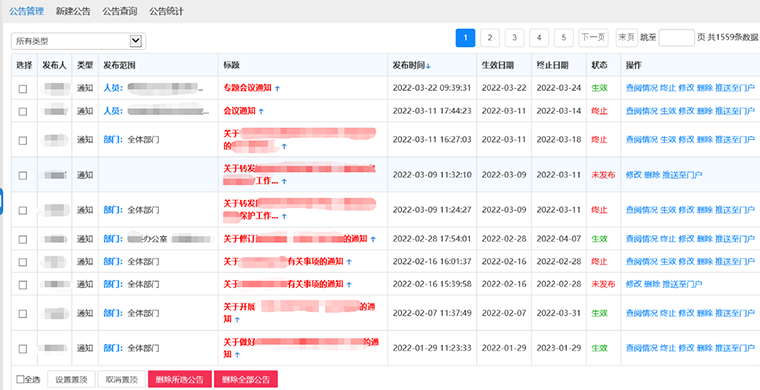This screenshot has height=390, width=760.
Task: Click 部门 scope link in 2022-02-28 row
Action: pos(113,239)
